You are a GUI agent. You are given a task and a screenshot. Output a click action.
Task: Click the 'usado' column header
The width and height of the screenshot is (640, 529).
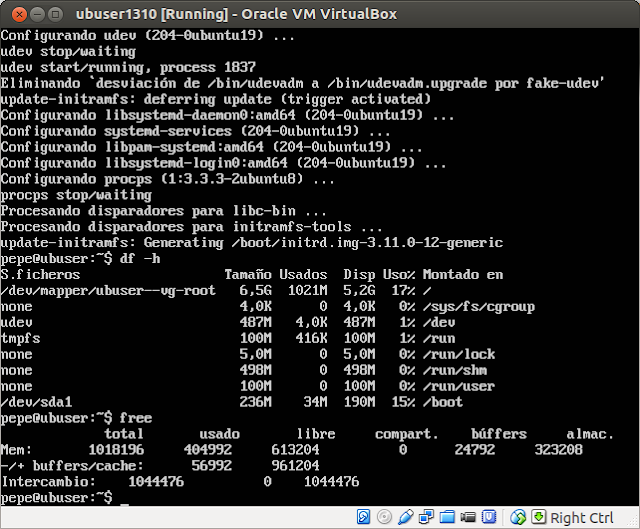coord(220,434)
